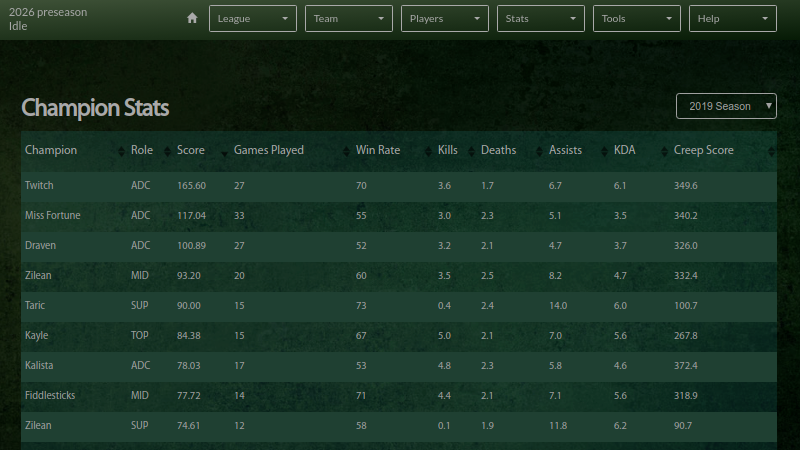Select the Taric champion name
The height and width of the screenshot is (450, 800).
[35, 306]
